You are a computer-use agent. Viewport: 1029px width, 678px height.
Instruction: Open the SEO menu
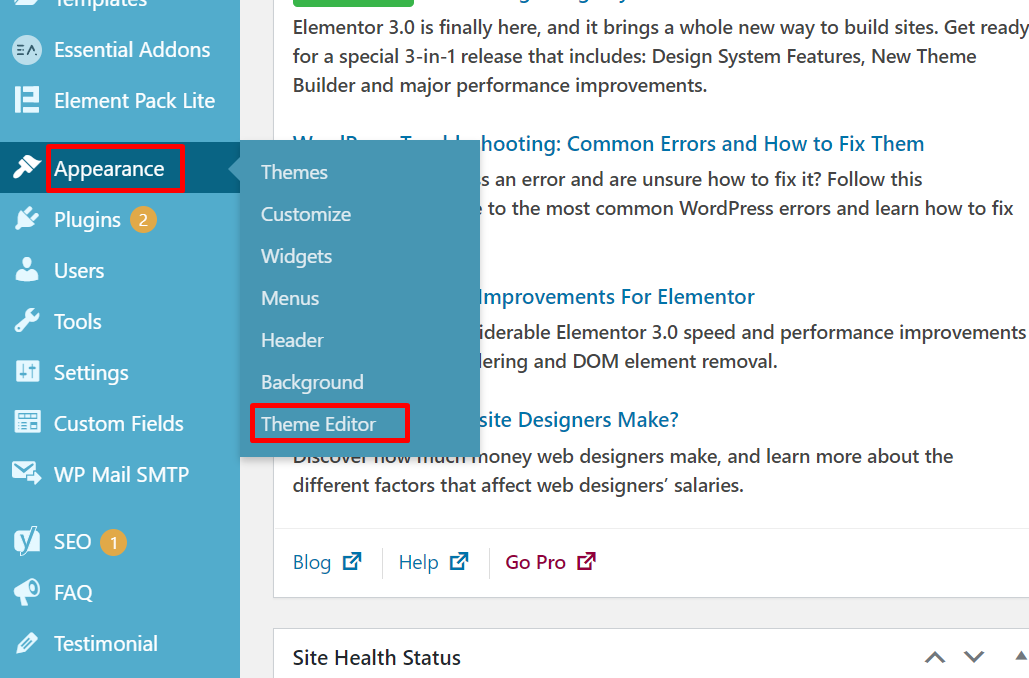tap(120, 542)
